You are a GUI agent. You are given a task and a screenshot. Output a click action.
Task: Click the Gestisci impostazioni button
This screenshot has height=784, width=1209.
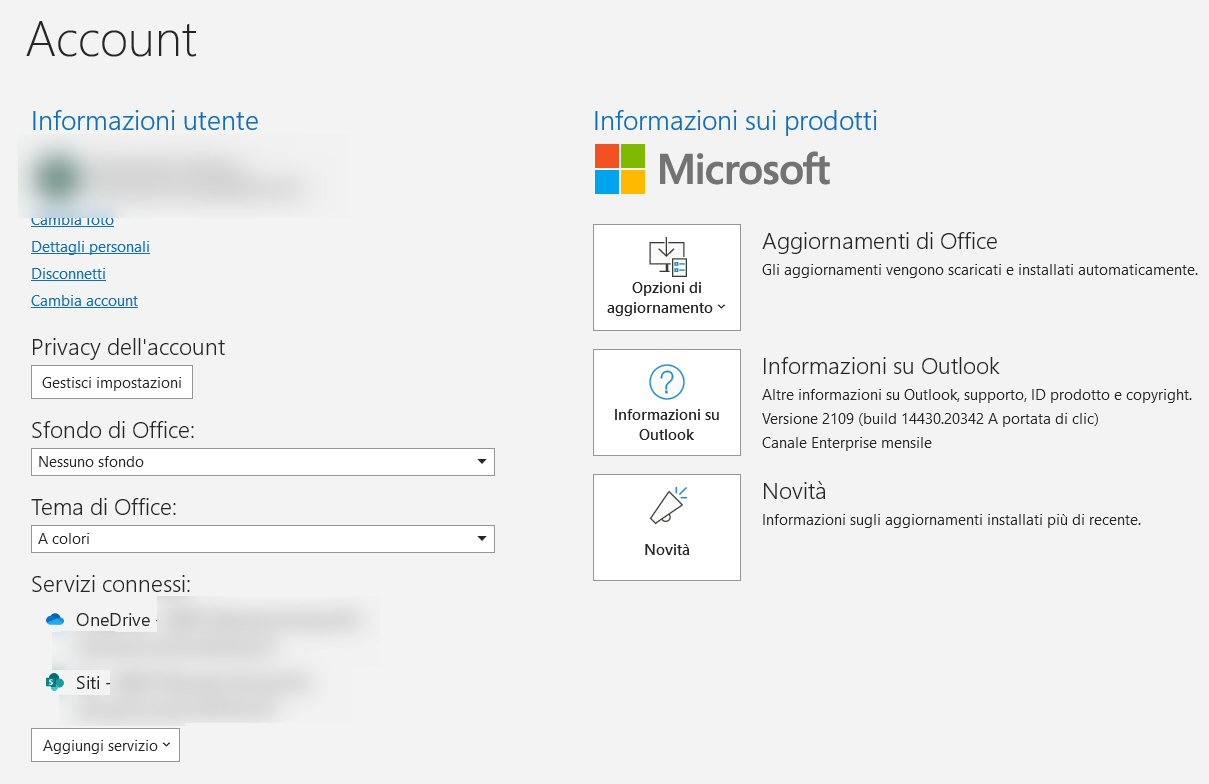point(112,382)
